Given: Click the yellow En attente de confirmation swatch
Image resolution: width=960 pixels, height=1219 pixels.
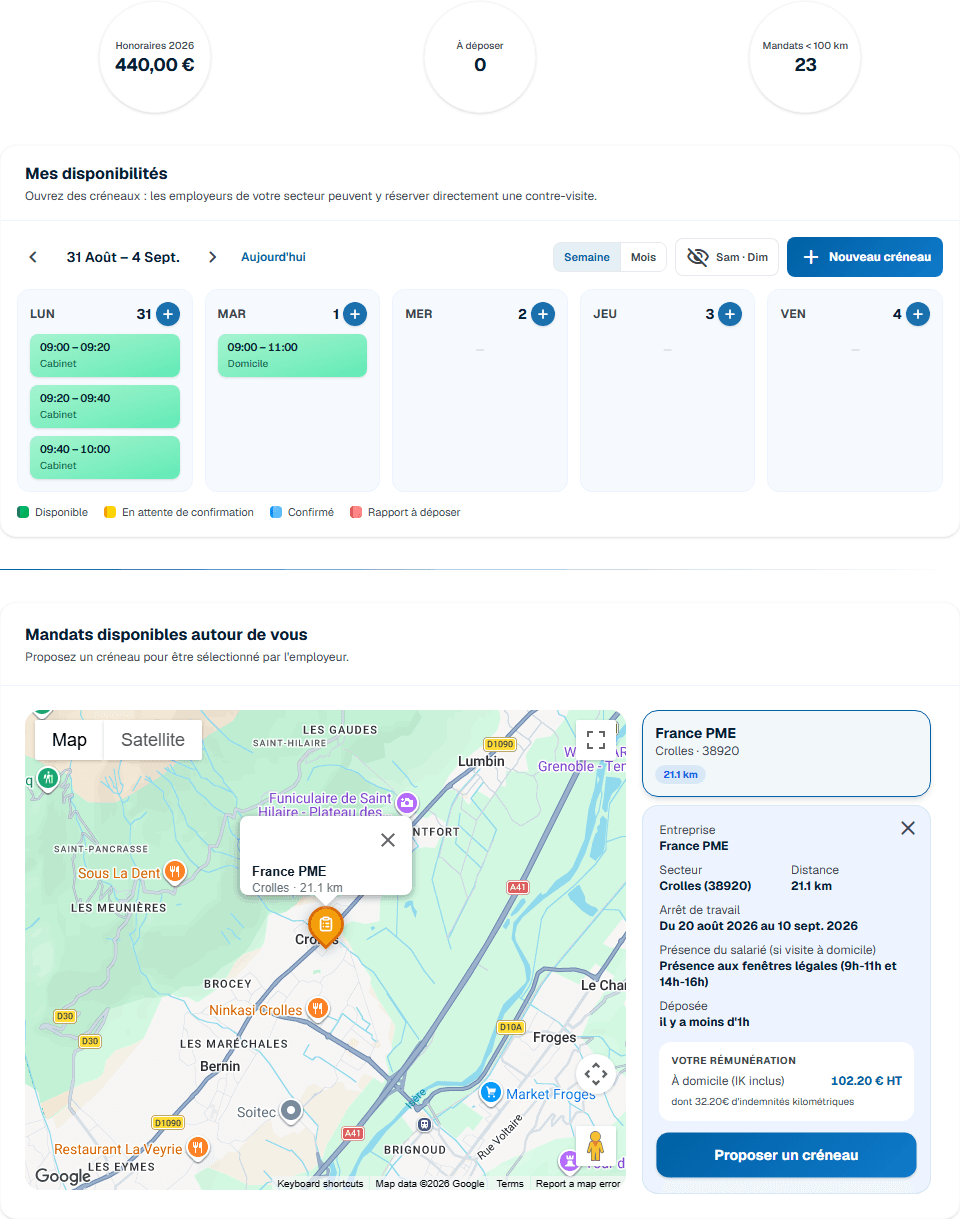Looking at the screenshot, I should point(110,512).
